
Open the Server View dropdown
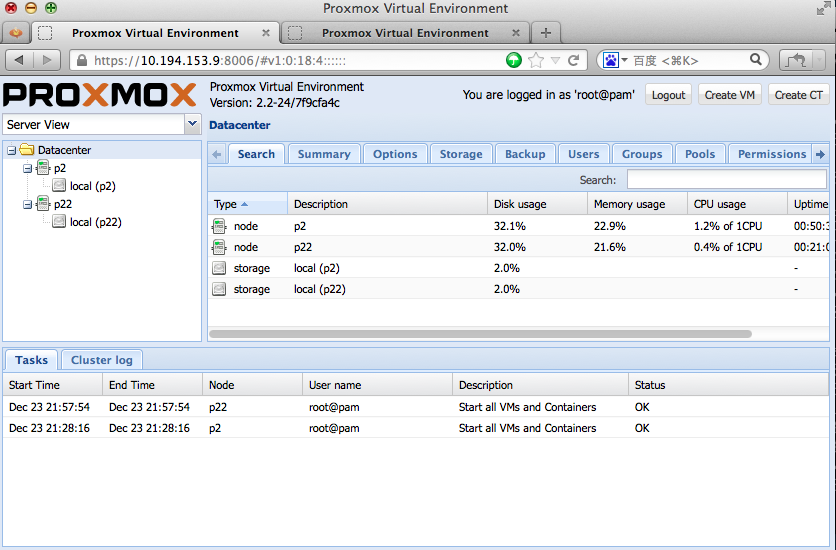coord(192,124)
